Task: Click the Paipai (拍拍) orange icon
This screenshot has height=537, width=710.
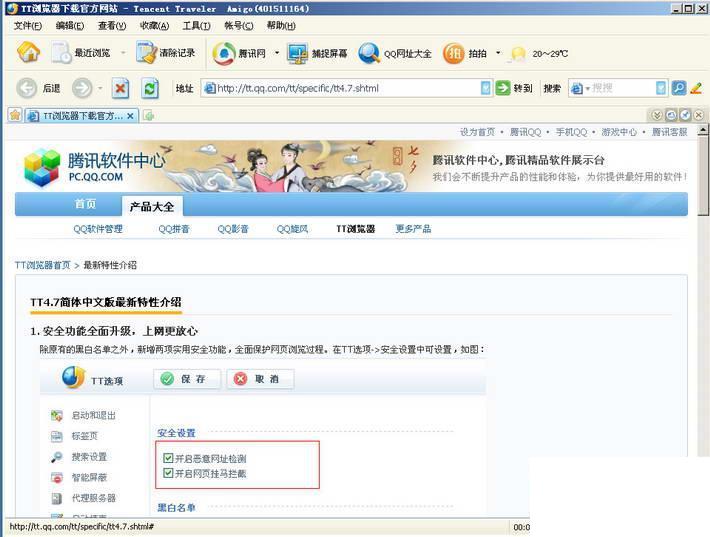Action: (454, 53)
